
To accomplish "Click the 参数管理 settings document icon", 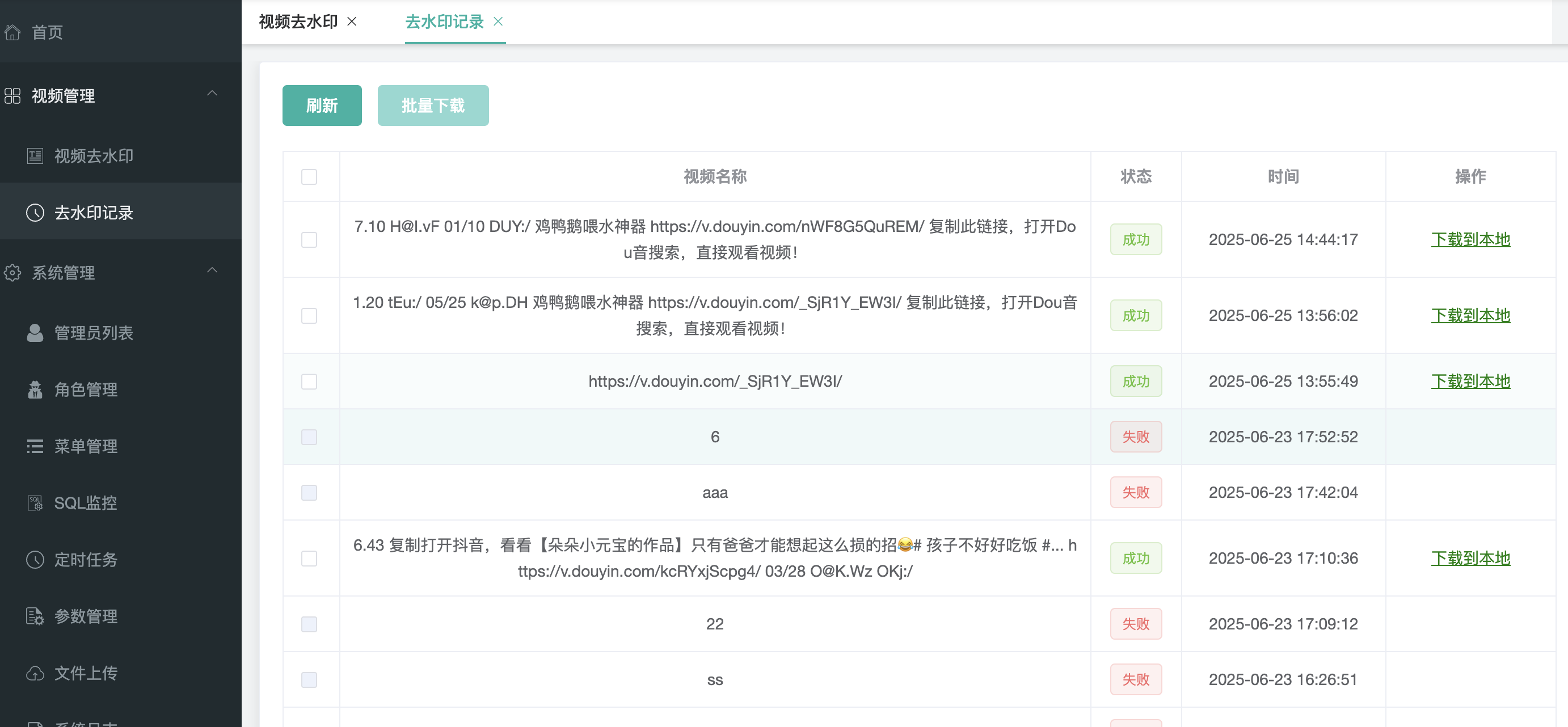I will pyautogui.click(x=35, y=616).
